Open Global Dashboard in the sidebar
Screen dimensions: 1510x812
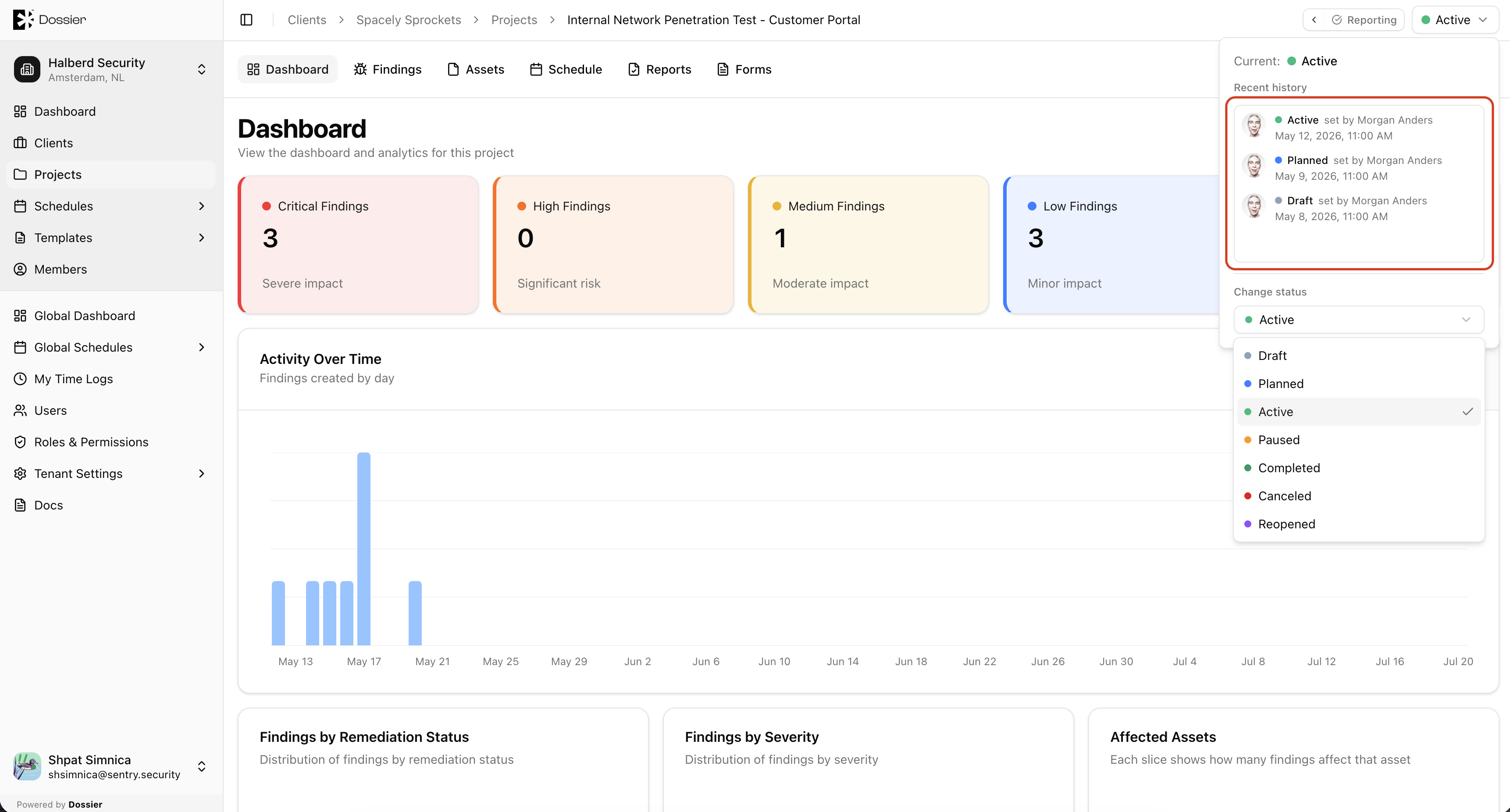(x=111, y=316)
